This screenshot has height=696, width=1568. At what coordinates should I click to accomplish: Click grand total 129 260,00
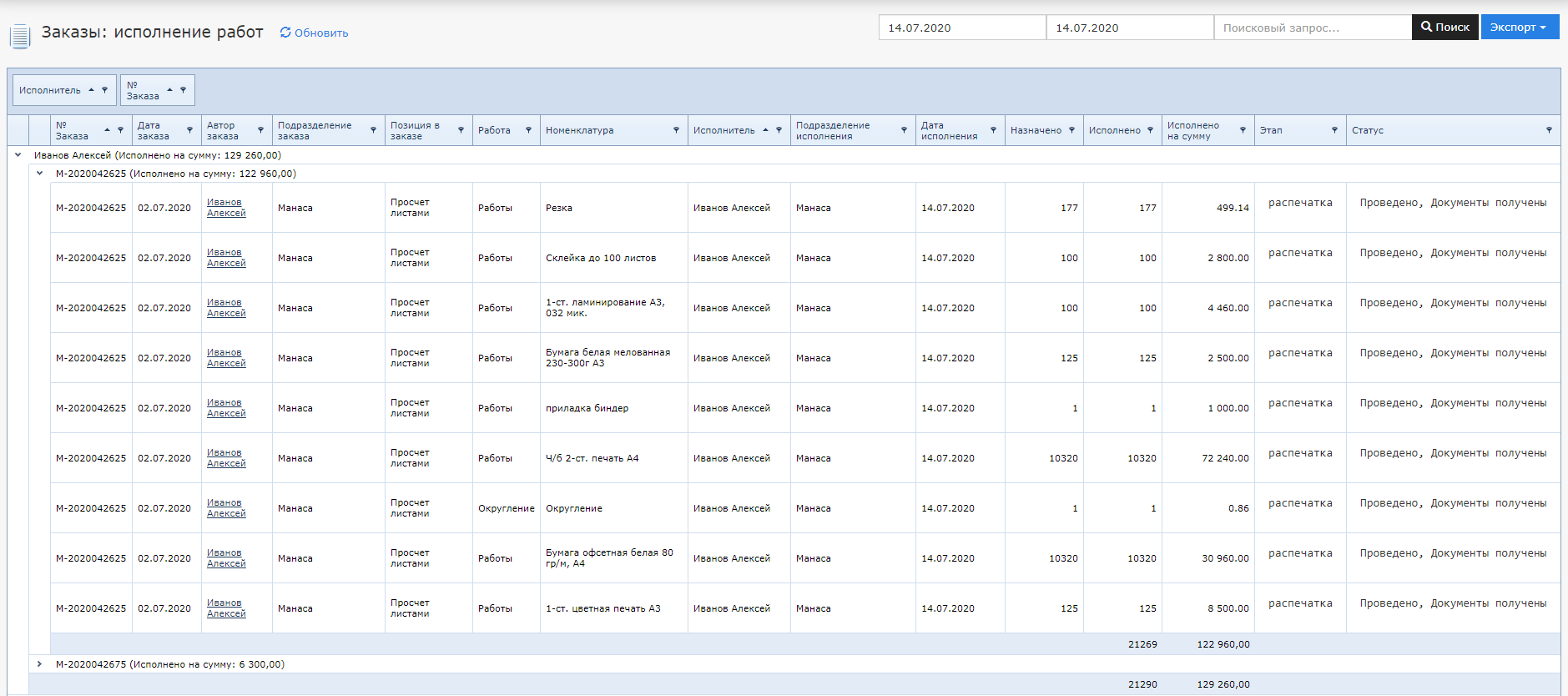click(1223, 684)
